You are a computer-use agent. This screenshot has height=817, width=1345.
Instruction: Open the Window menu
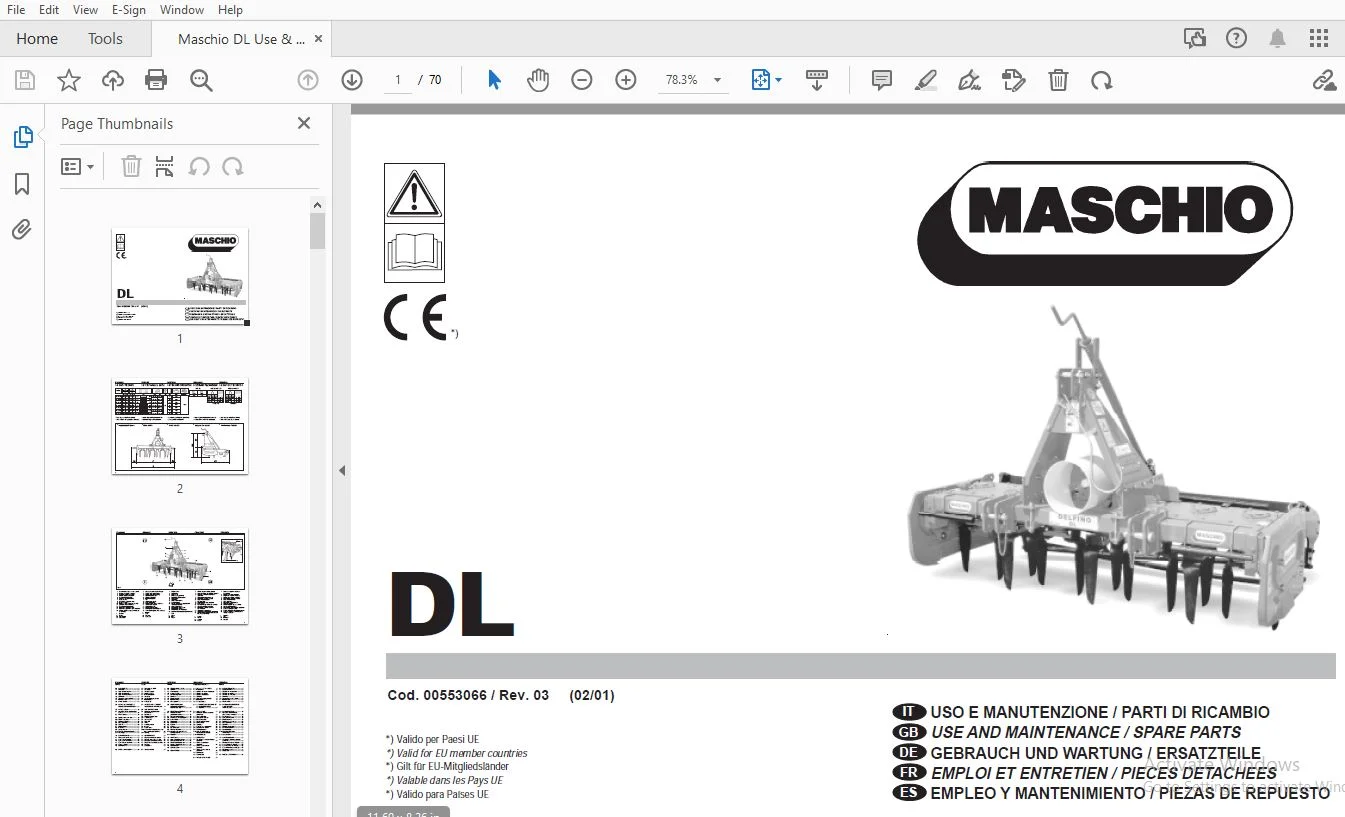(181, 10)
